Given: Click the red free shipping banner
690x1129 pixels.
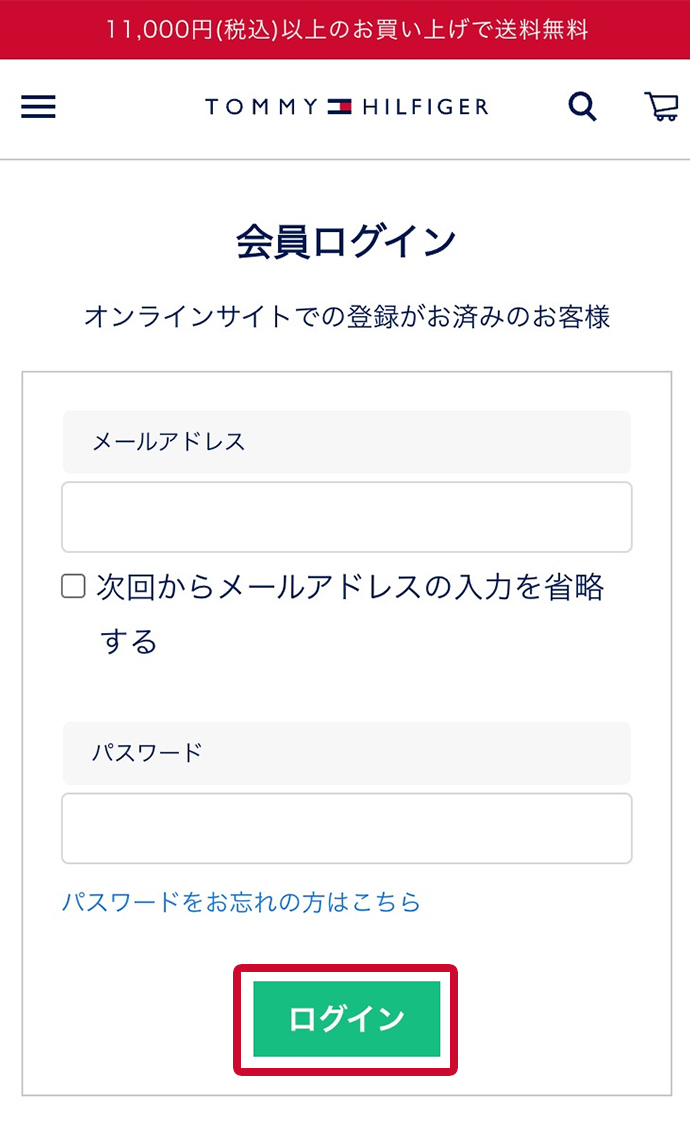Looking at the screenshot, I should (x=345, y=30).
